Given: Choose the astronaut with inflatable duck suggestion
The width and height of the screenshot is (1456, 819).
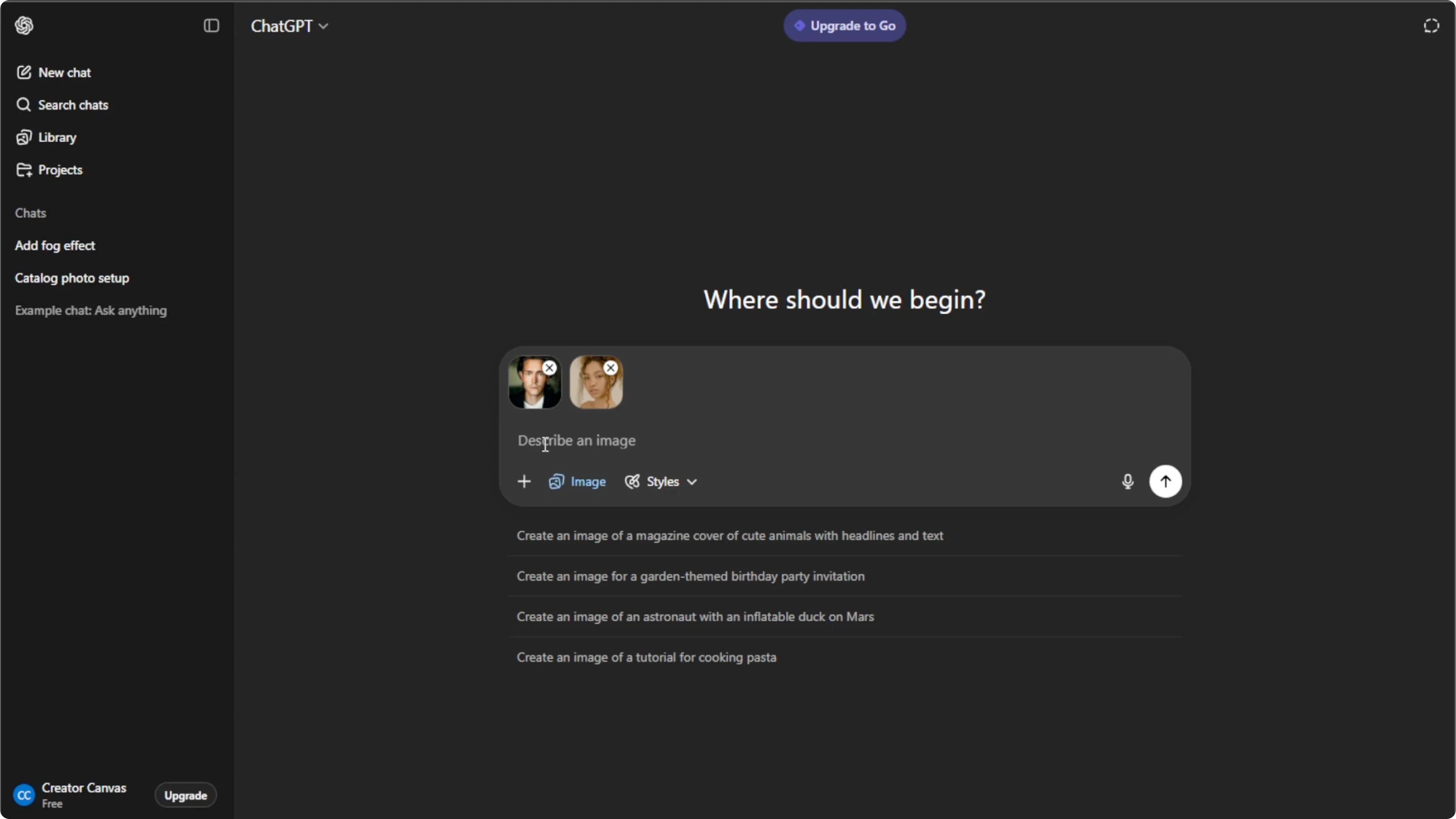Looking at the screenshot, I should click(844, 617).
